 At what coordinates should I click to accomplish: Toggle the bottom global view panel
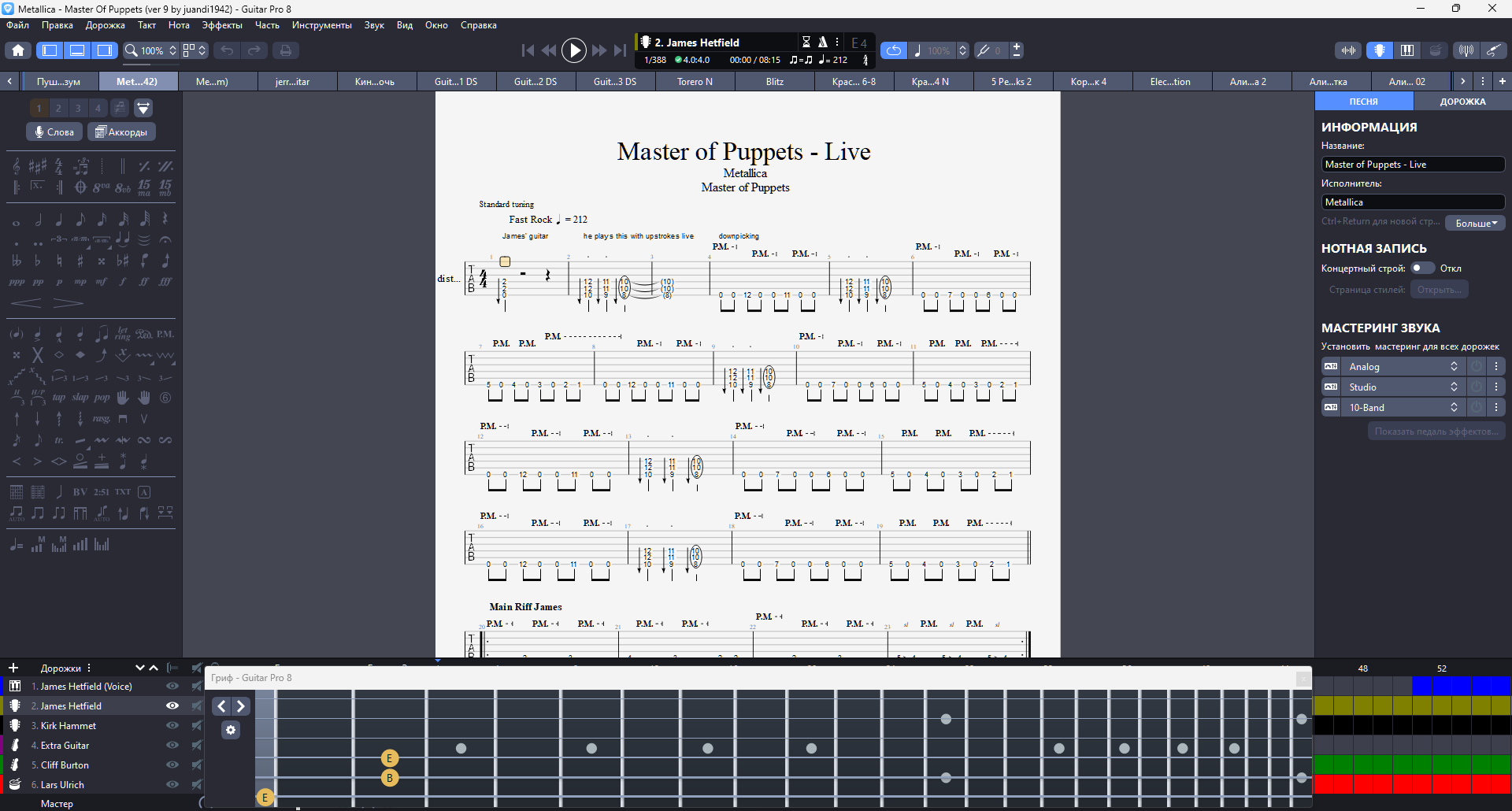pos(77,50)
